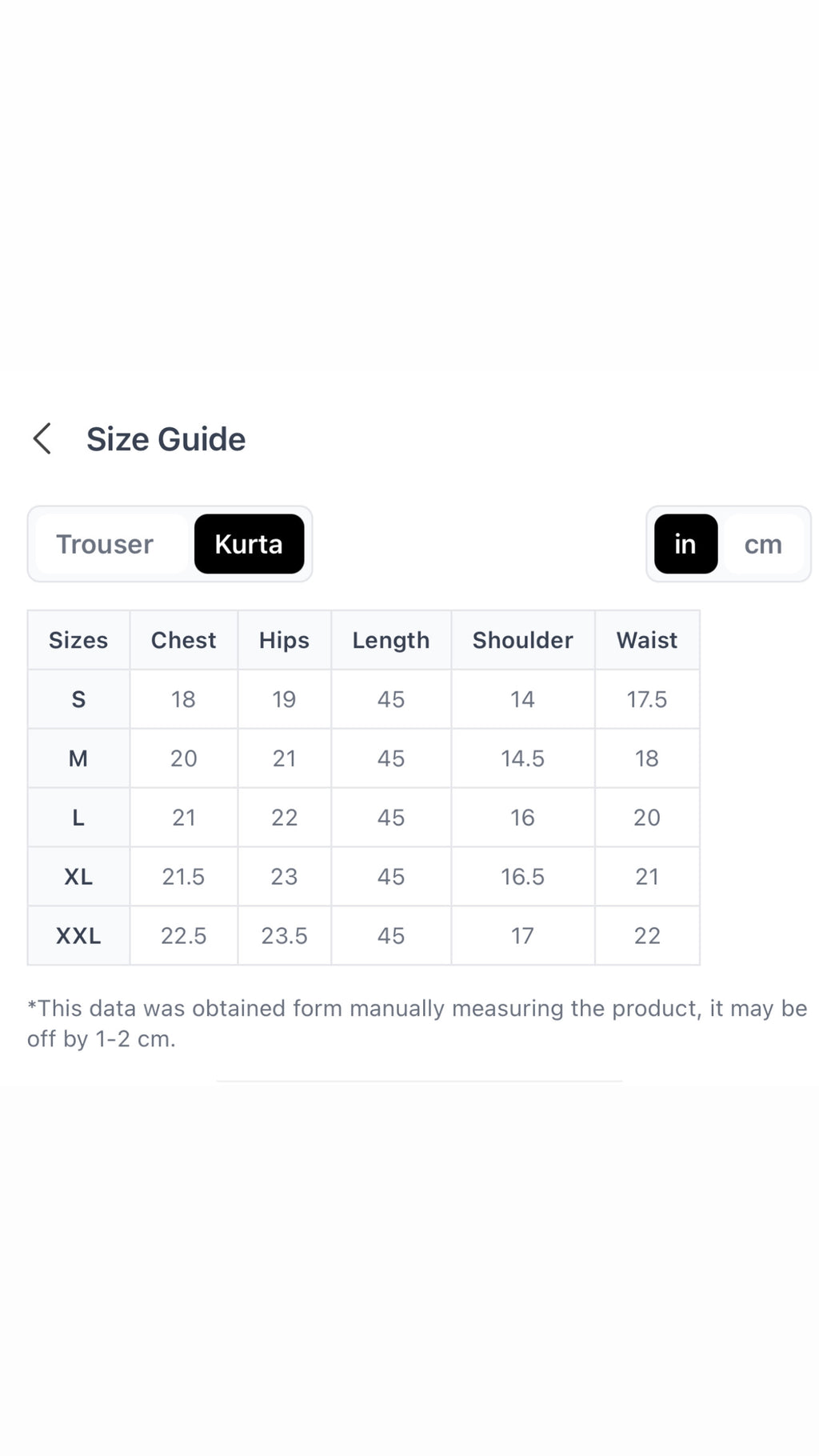This screenshot has height=1456, width=819.
Task: Click the measurement disclaimer note text
Action: tap(417, 1023)
